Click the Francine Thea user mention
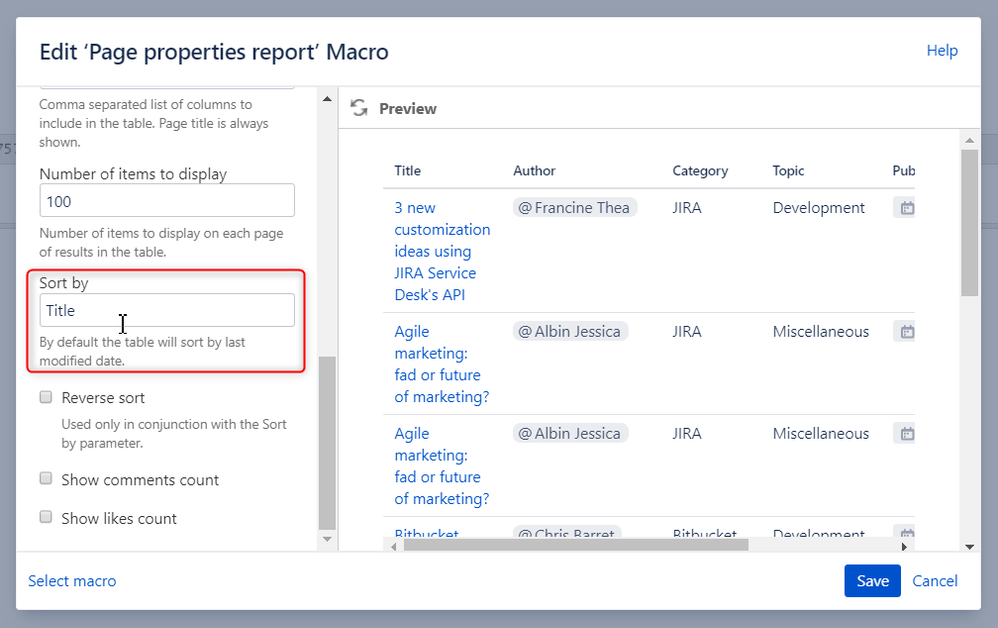 [x=574, y=208]
